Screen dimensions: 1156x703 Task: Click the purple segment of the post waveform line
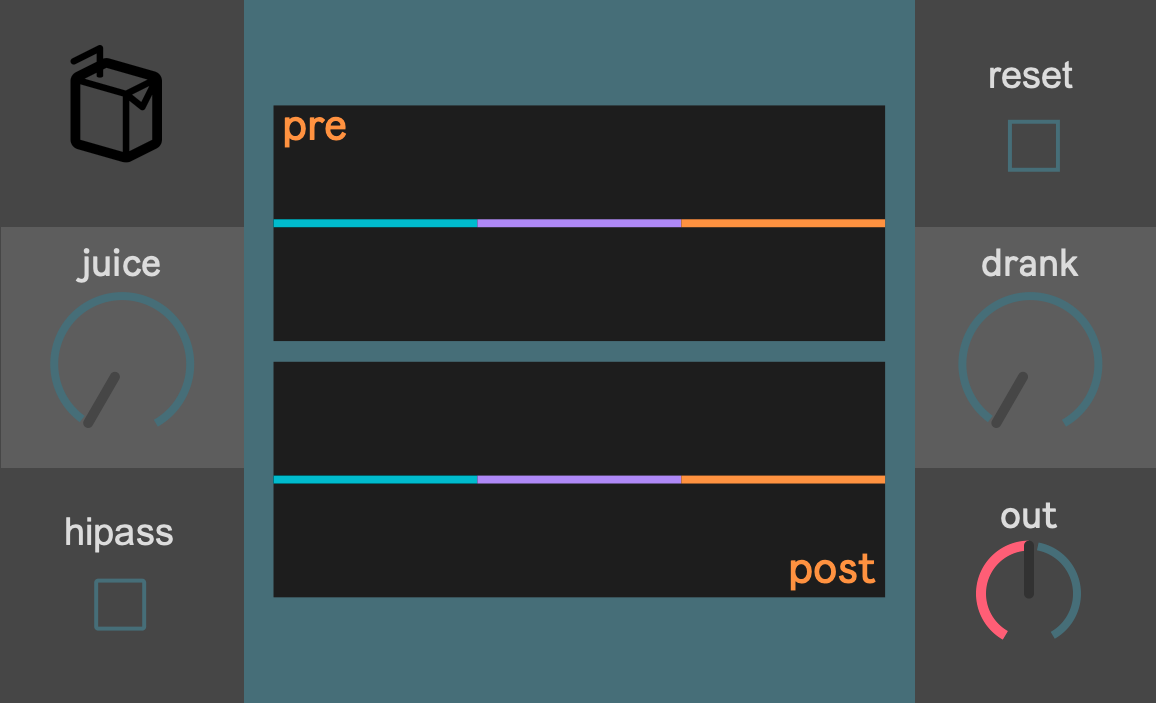point(579,480)
